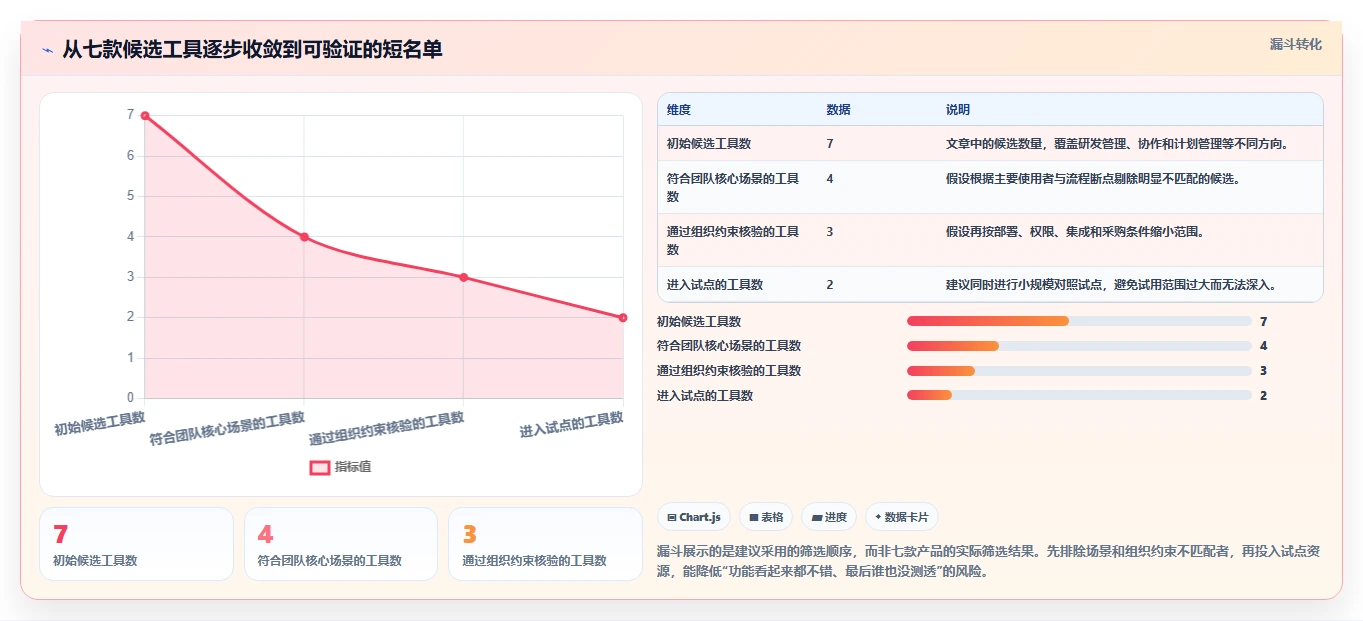The height and width of the screenshot is (621, 1363).
Task: Click the 指标值 legend label
Action: (353, 467)
